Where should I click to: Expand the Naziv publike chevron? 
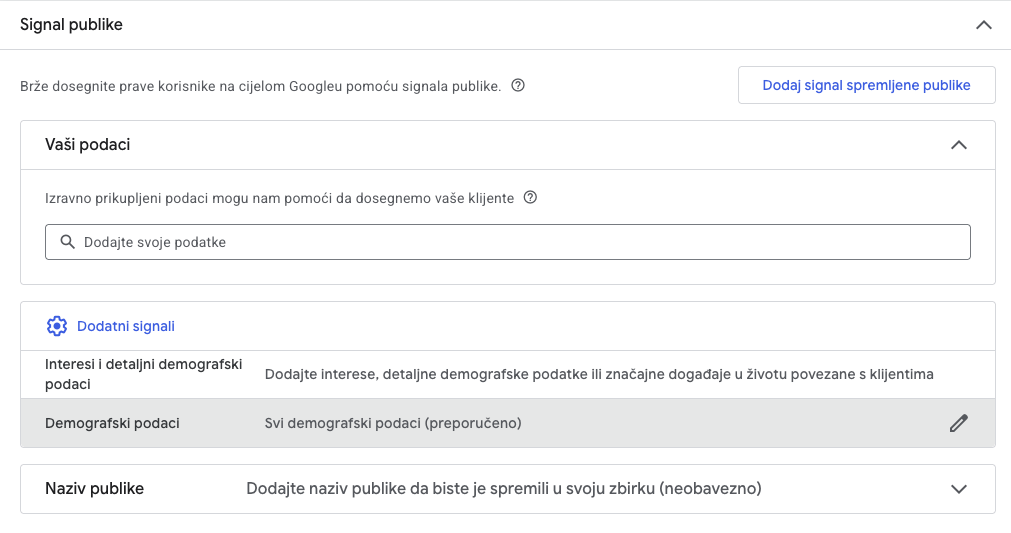coord(958,489)
